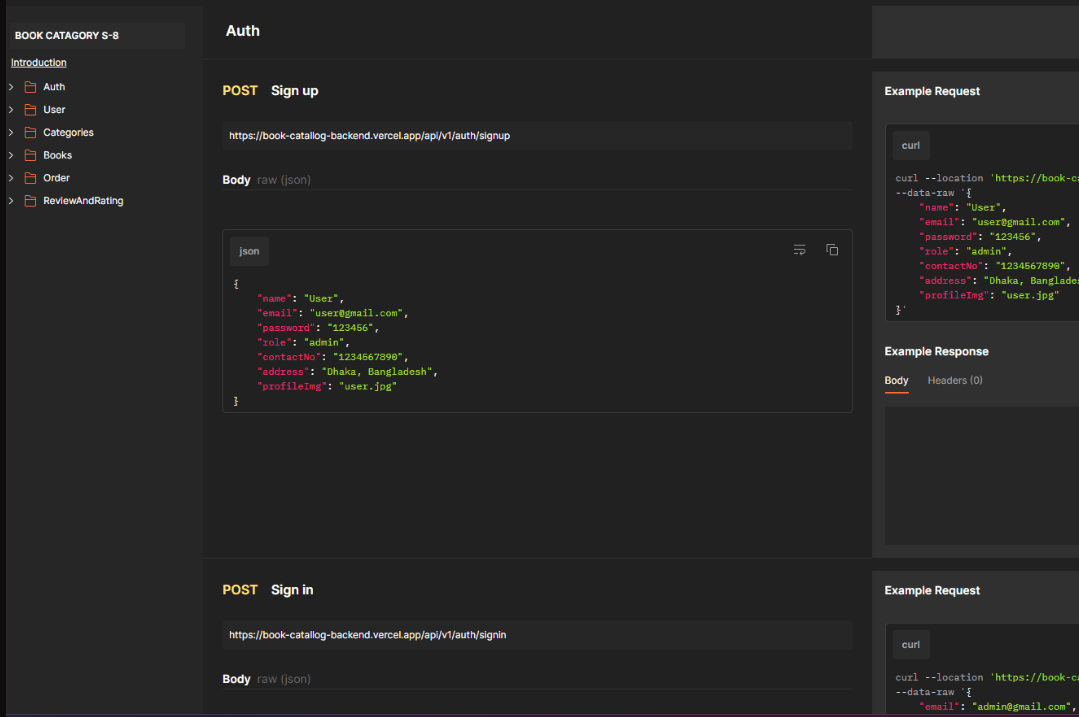The image size is (1079, 717).
Task: Click the Books folder icon
Action: pyautogui.click(x=30, y=155)
